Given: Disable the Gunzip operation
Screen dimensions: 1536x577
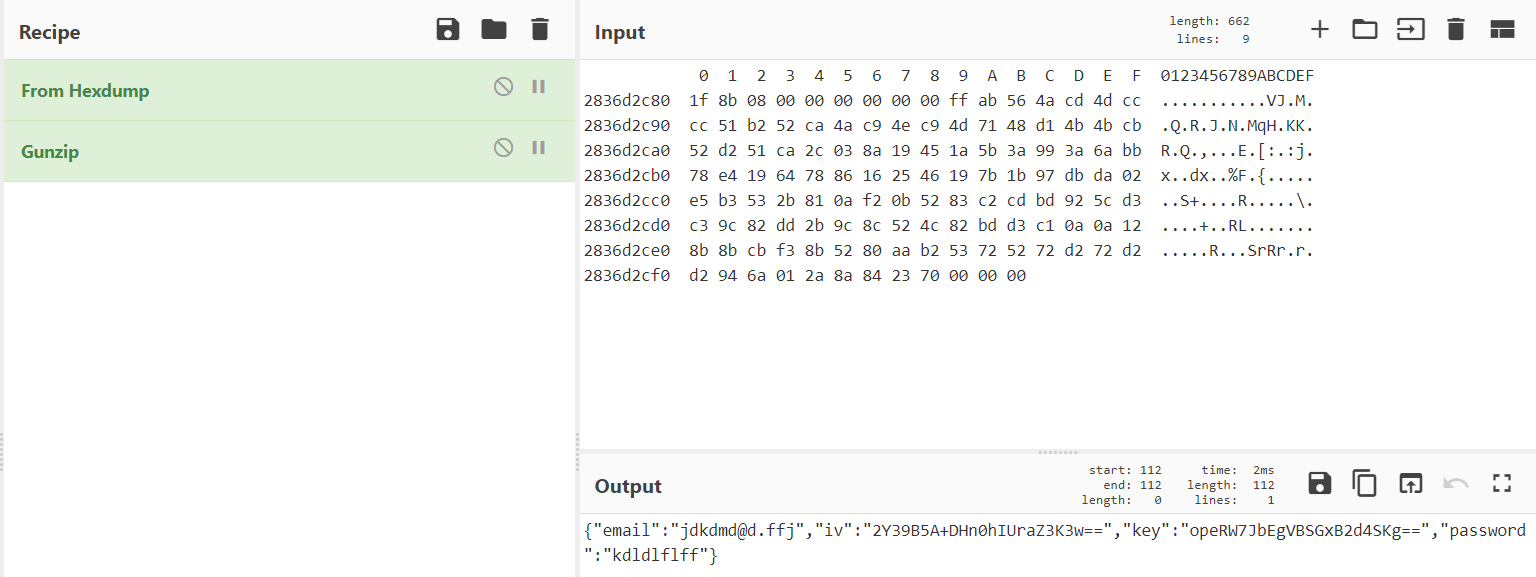Looking at the screenshot, I should pos(503,148).
